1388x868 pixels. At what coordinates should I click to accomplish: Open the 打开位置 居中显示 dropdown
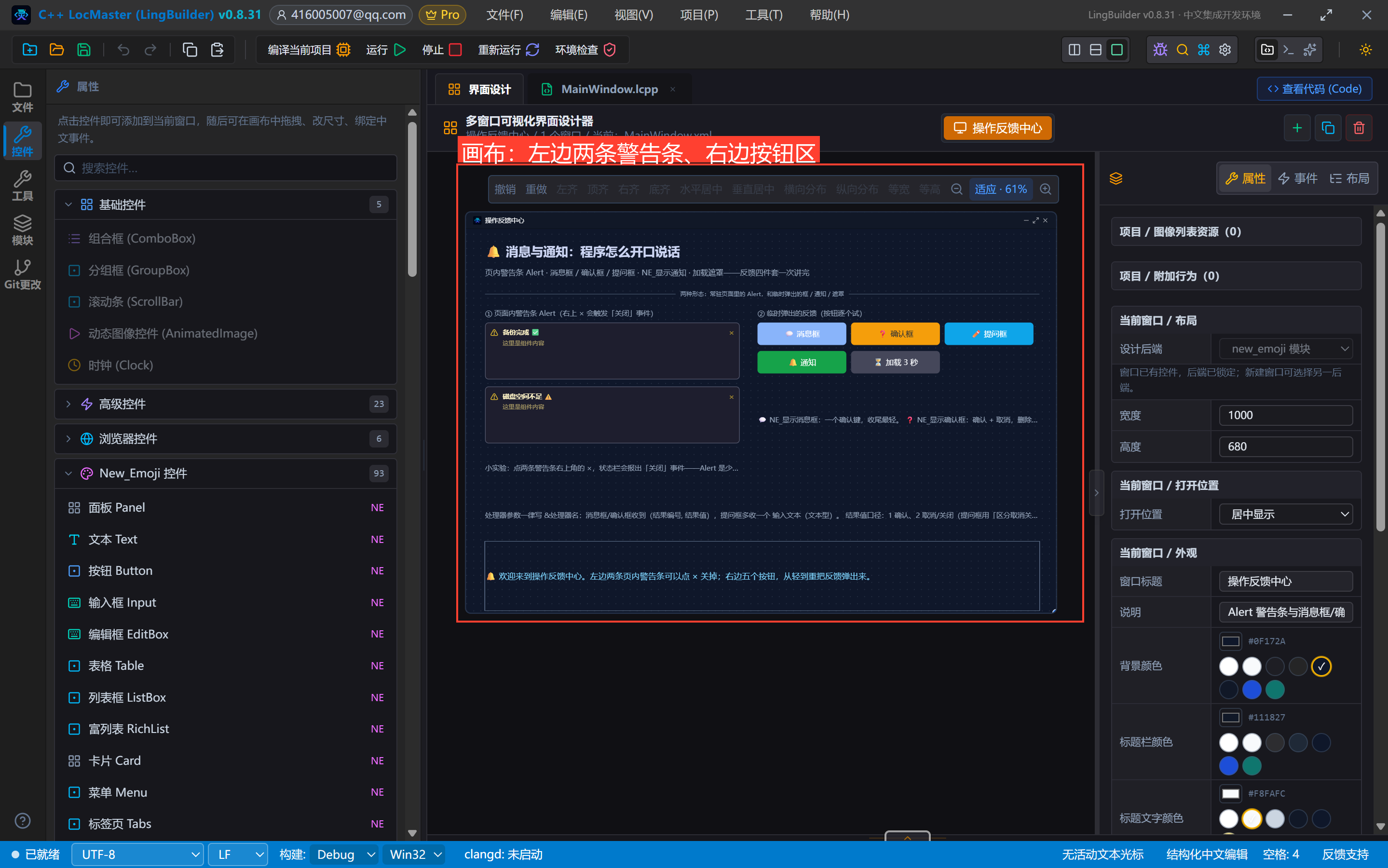tap(1286, 515)
